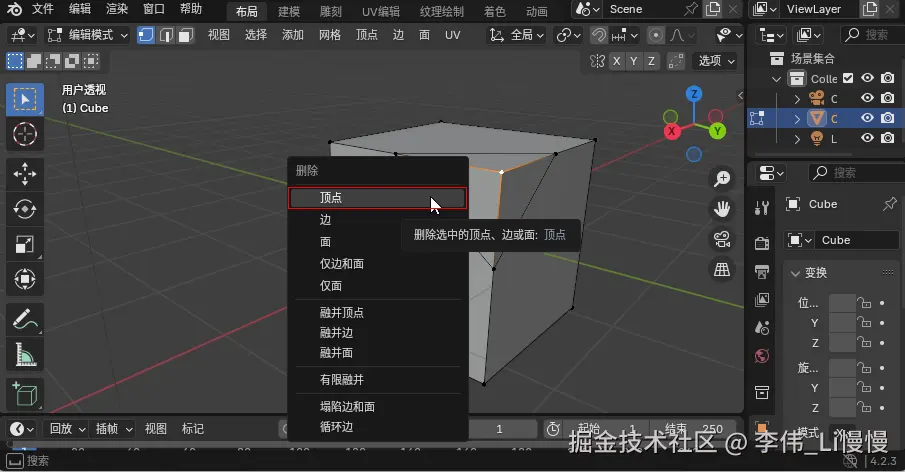
Task: Click the Scene name field
Action: point(643,9)
